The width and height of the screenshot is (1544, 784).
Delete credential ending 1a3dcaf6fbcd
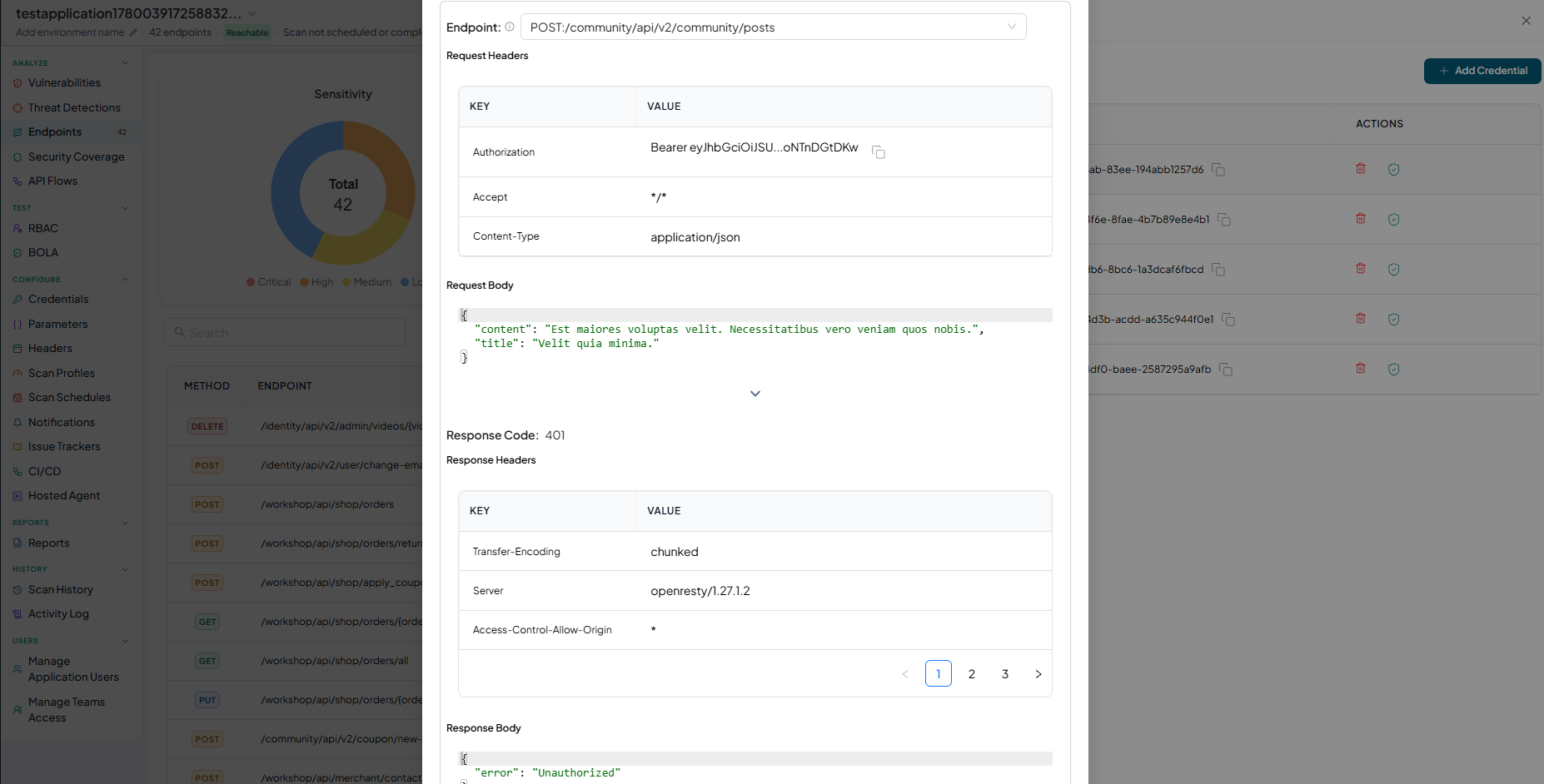pyautogui.click(x=1361, y=269)
